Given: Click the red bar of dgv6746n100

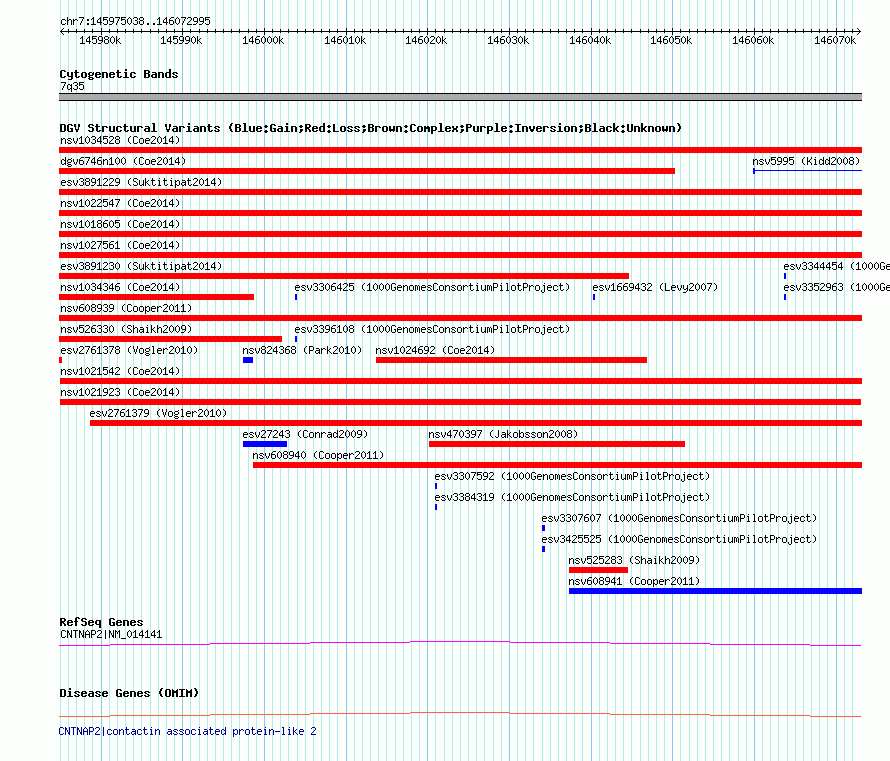Looking at the screenshot, I should point(367,171).
